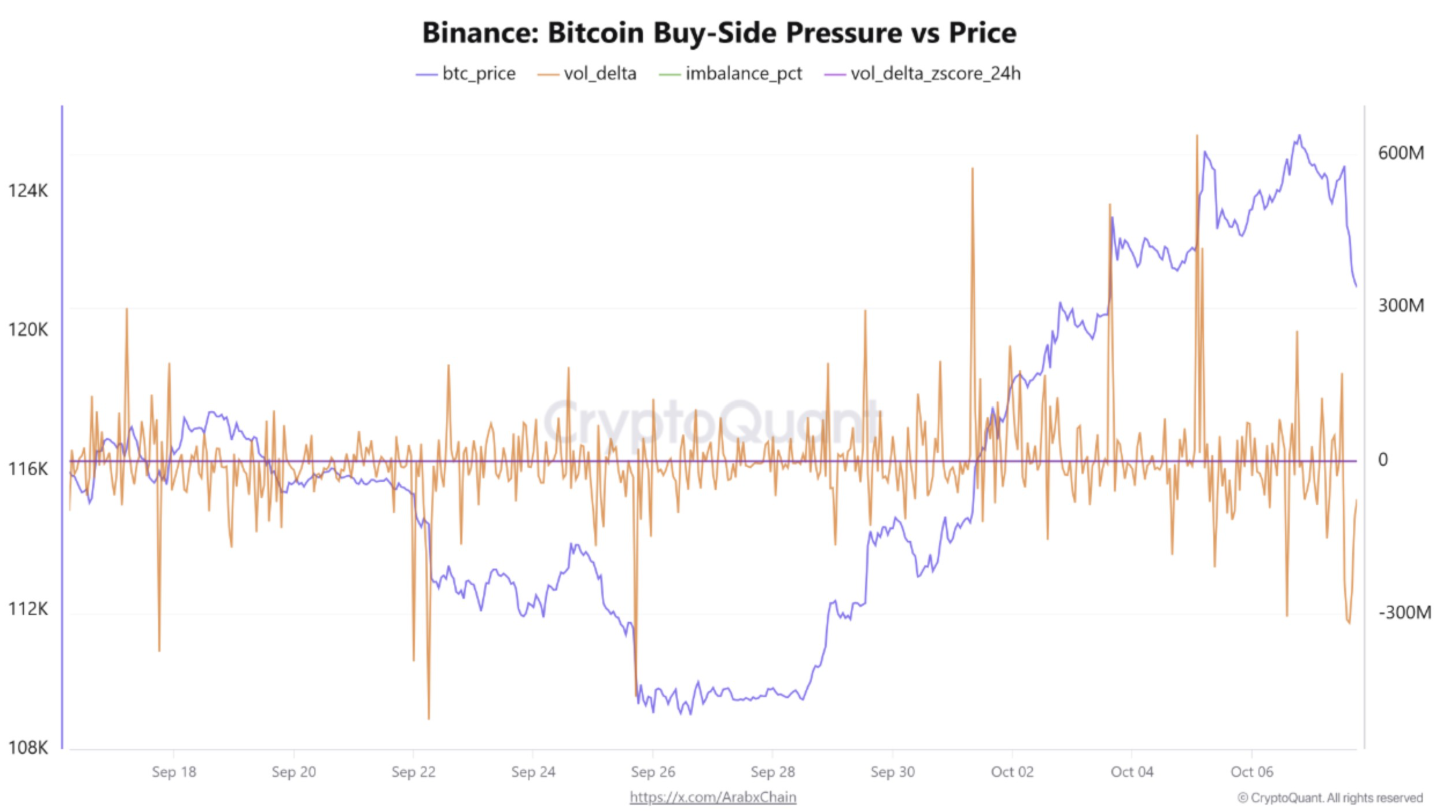Screen dimensions: 1438x811
Task: Hide the imbalance_pct series in legend
Action: pos(743,74)
